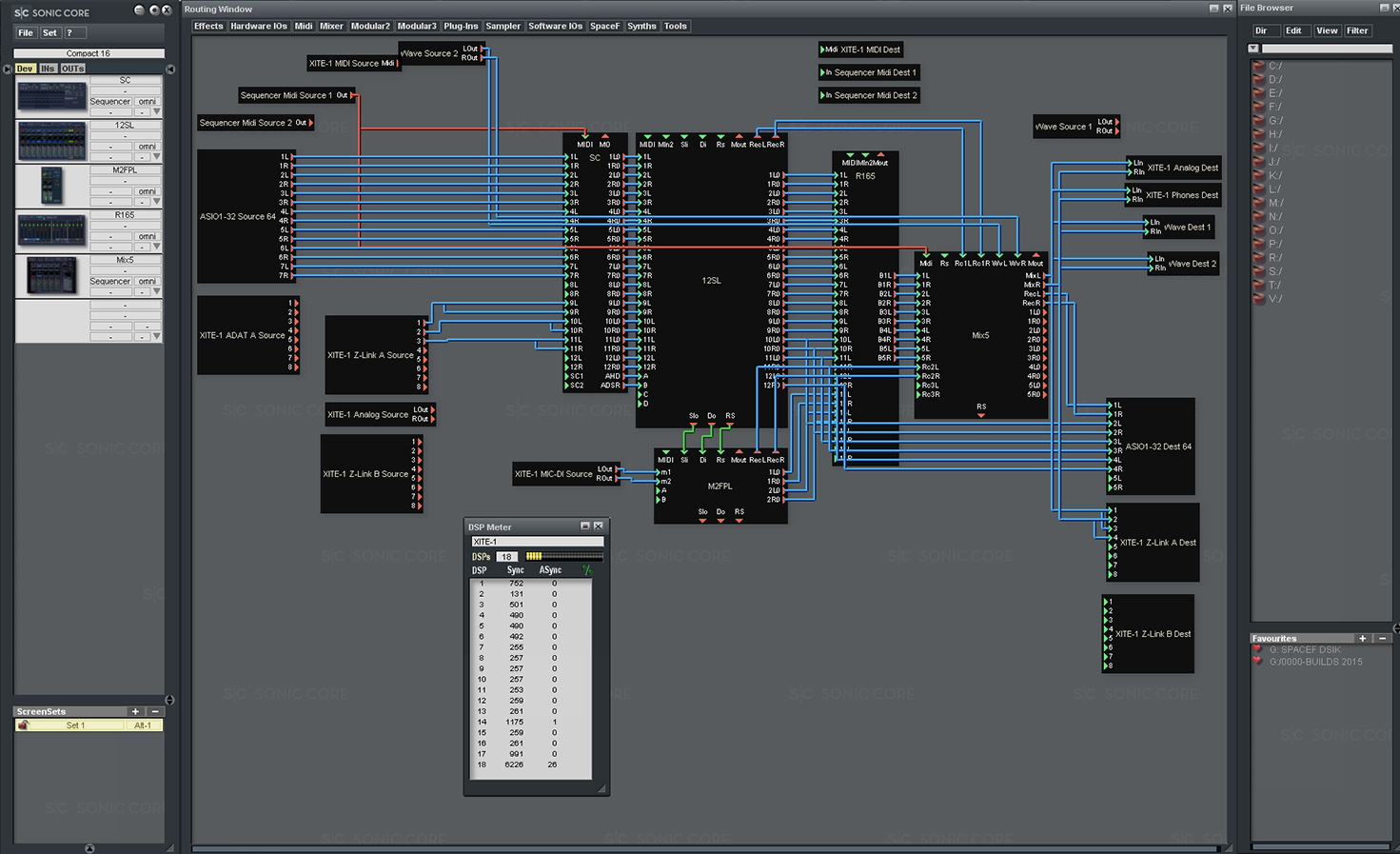
Task: Click Sync value 6226 for DSP 18
Action: tap(514, 765)
